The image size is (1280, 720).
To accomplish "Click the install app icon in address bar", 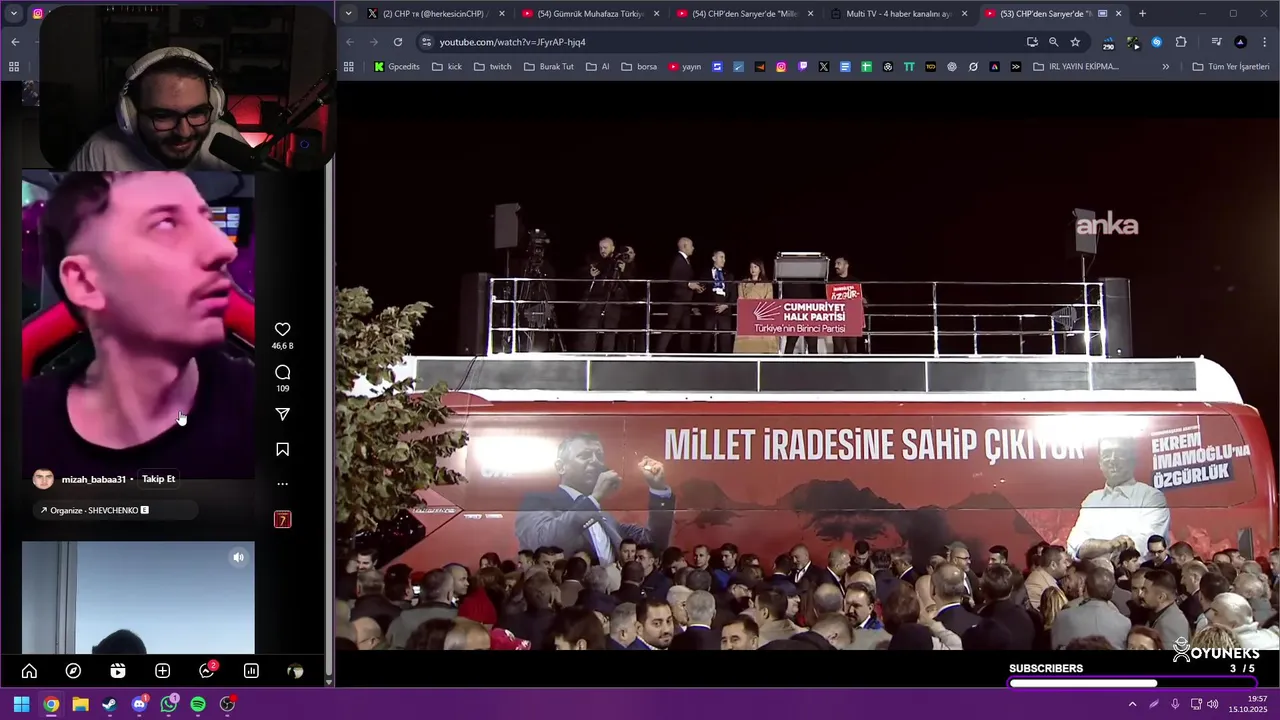I will pos(1032,42).
